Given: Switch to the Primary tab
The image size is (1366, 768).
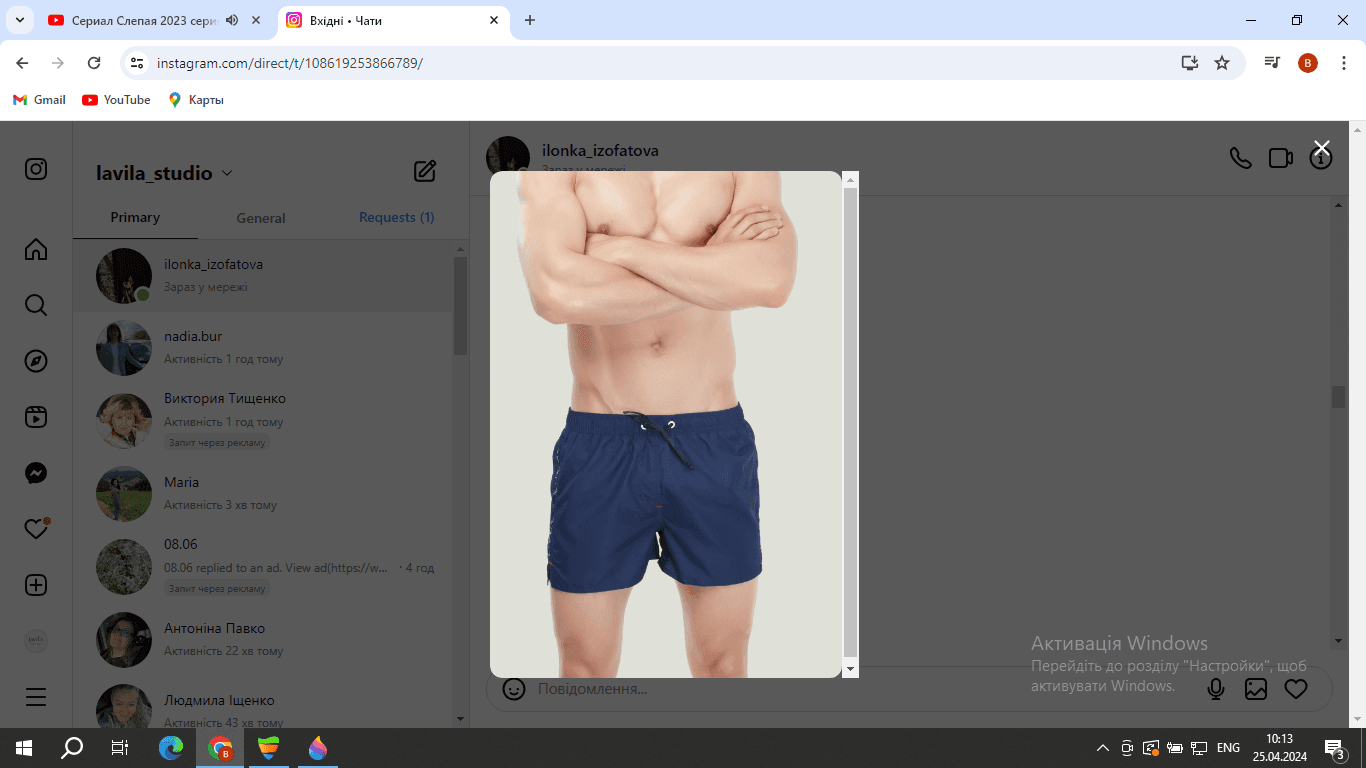Looking at the screenshot, I should (135, 217).
